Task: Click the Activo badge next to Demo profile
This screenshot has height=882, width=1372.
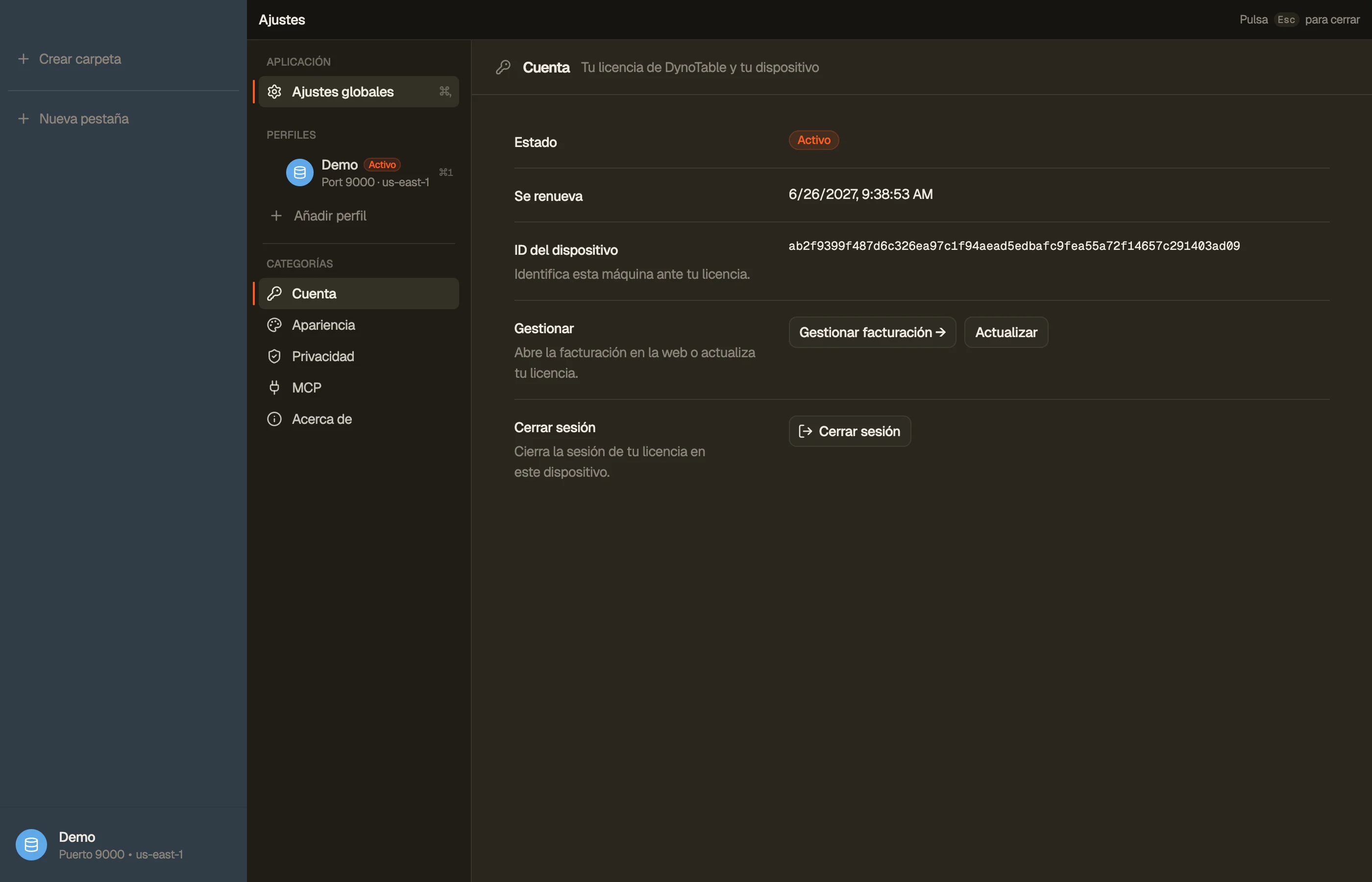Action: [x=382, y=165]
